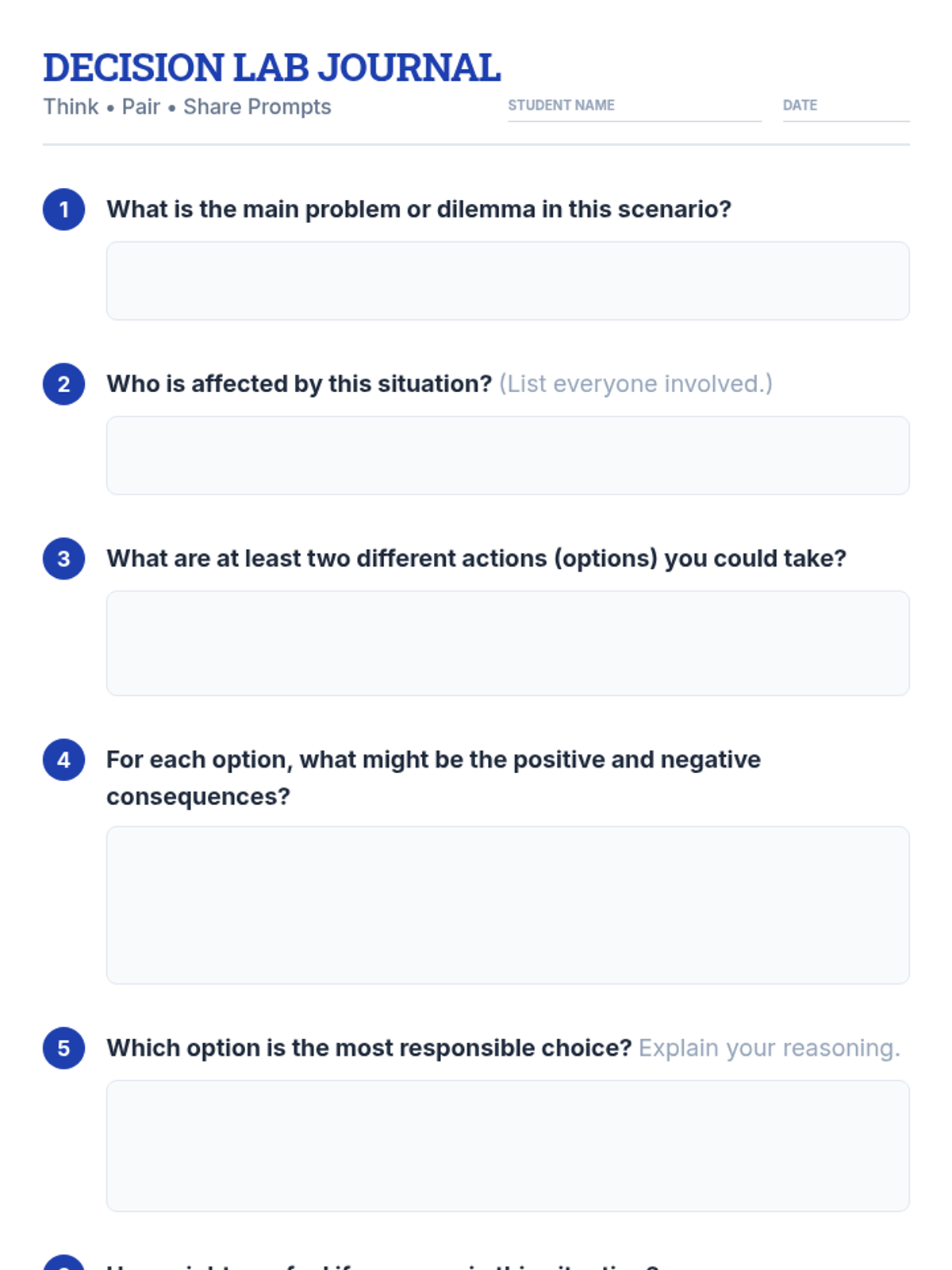The height and width of the screenshot is (1270, 952).
Task: Click the answer box under 'Who is affected'
Action: (x=508, y=456)
